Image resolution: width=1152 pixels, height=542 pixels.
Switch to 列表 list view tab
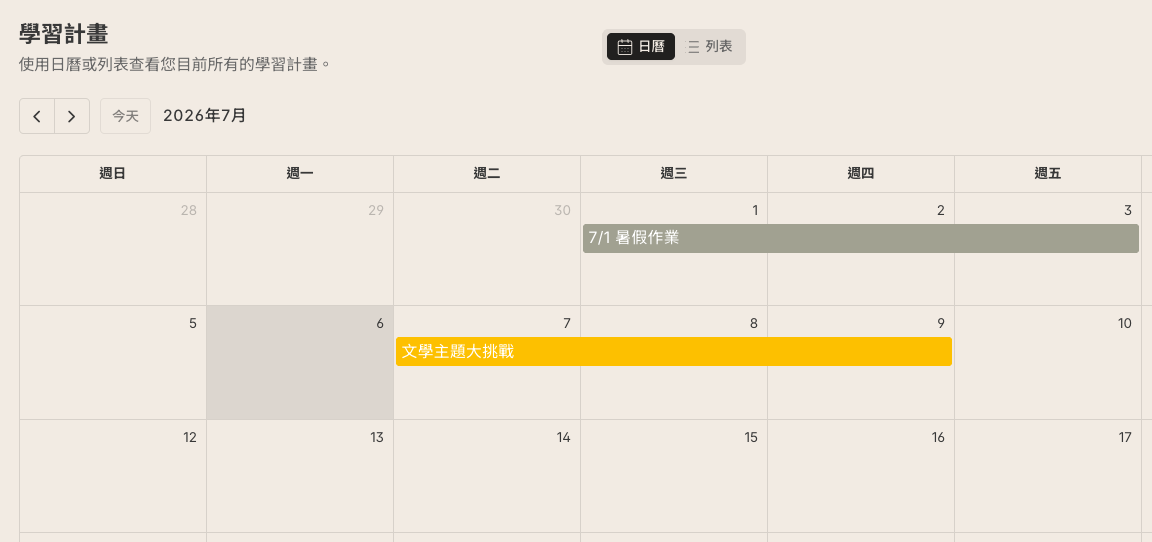[x=710, y=47]
